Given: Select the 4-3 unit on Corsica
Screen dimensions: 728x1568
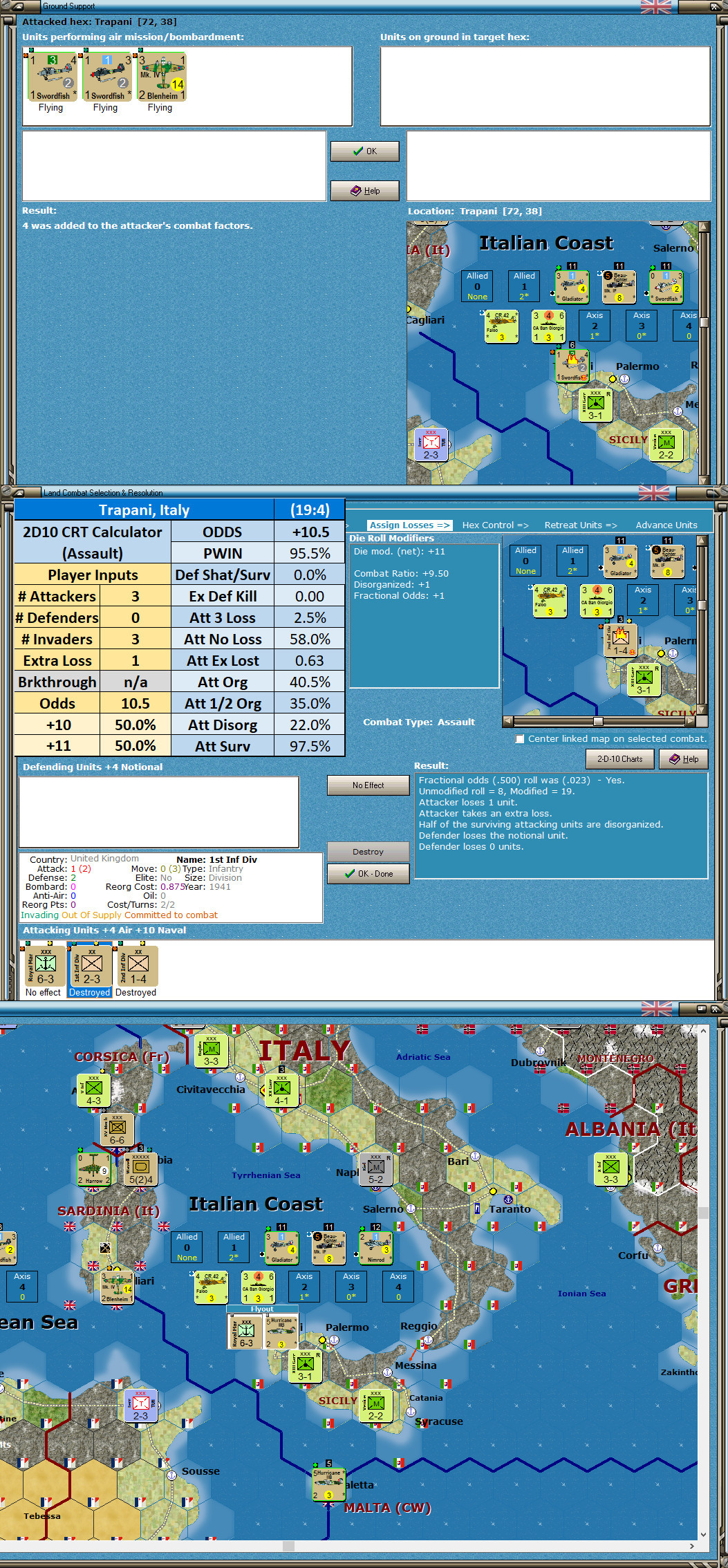Looking at the screenshot, I should 93,1090.
